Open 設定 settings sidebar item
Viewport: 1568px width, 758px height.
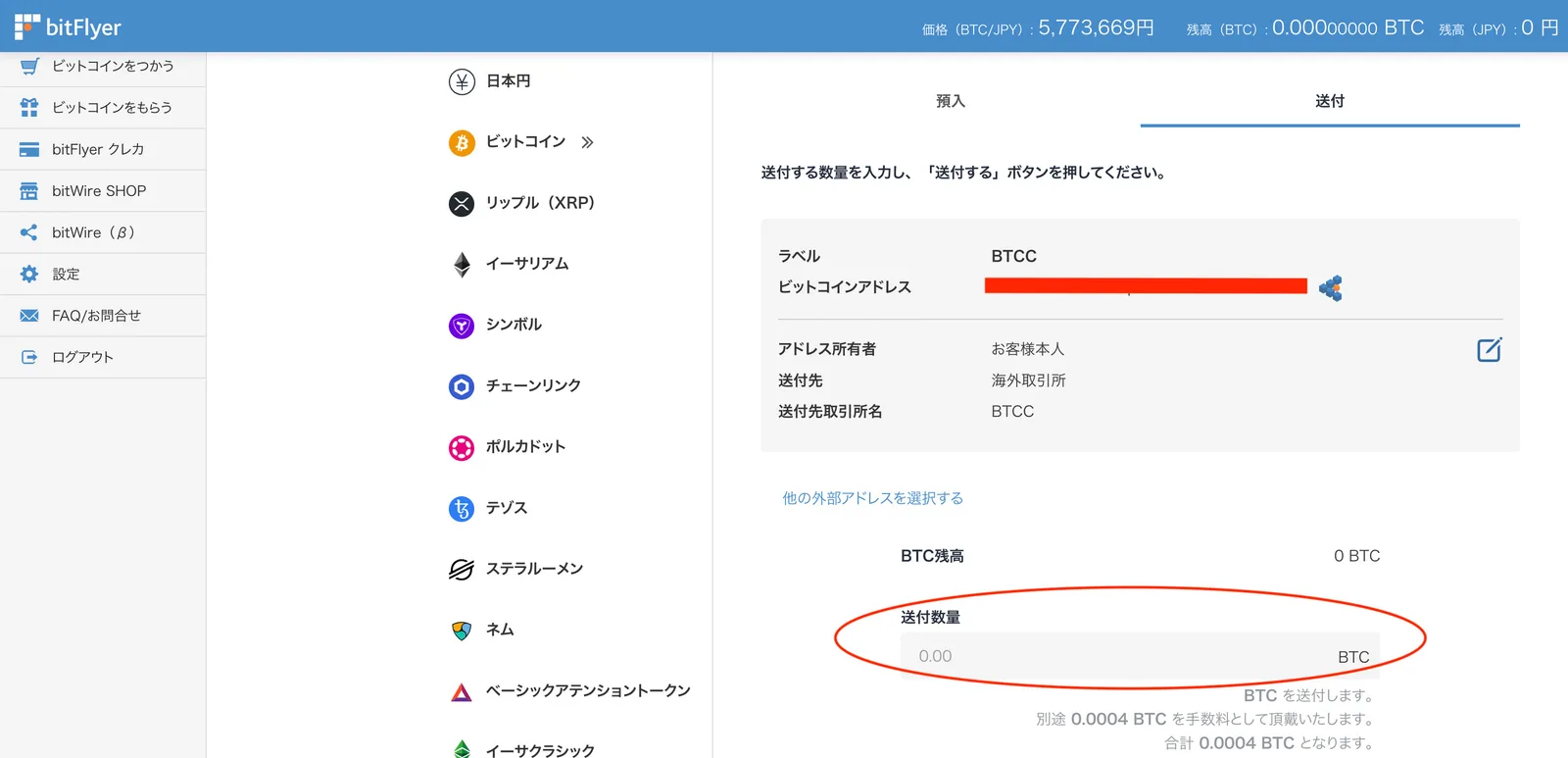103,274
